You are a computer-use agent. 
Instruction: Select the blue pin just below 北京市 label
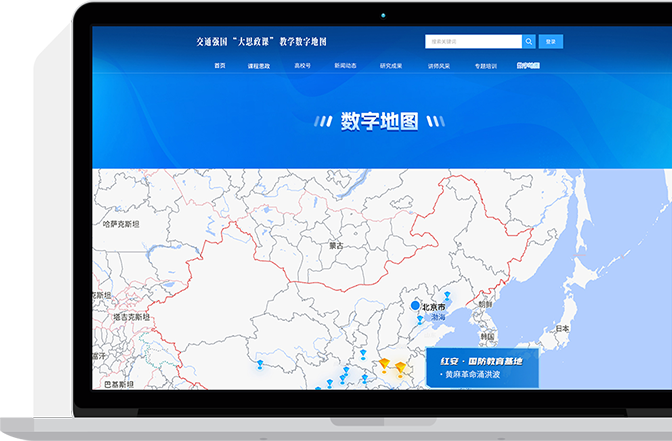(x=421, y=320)
